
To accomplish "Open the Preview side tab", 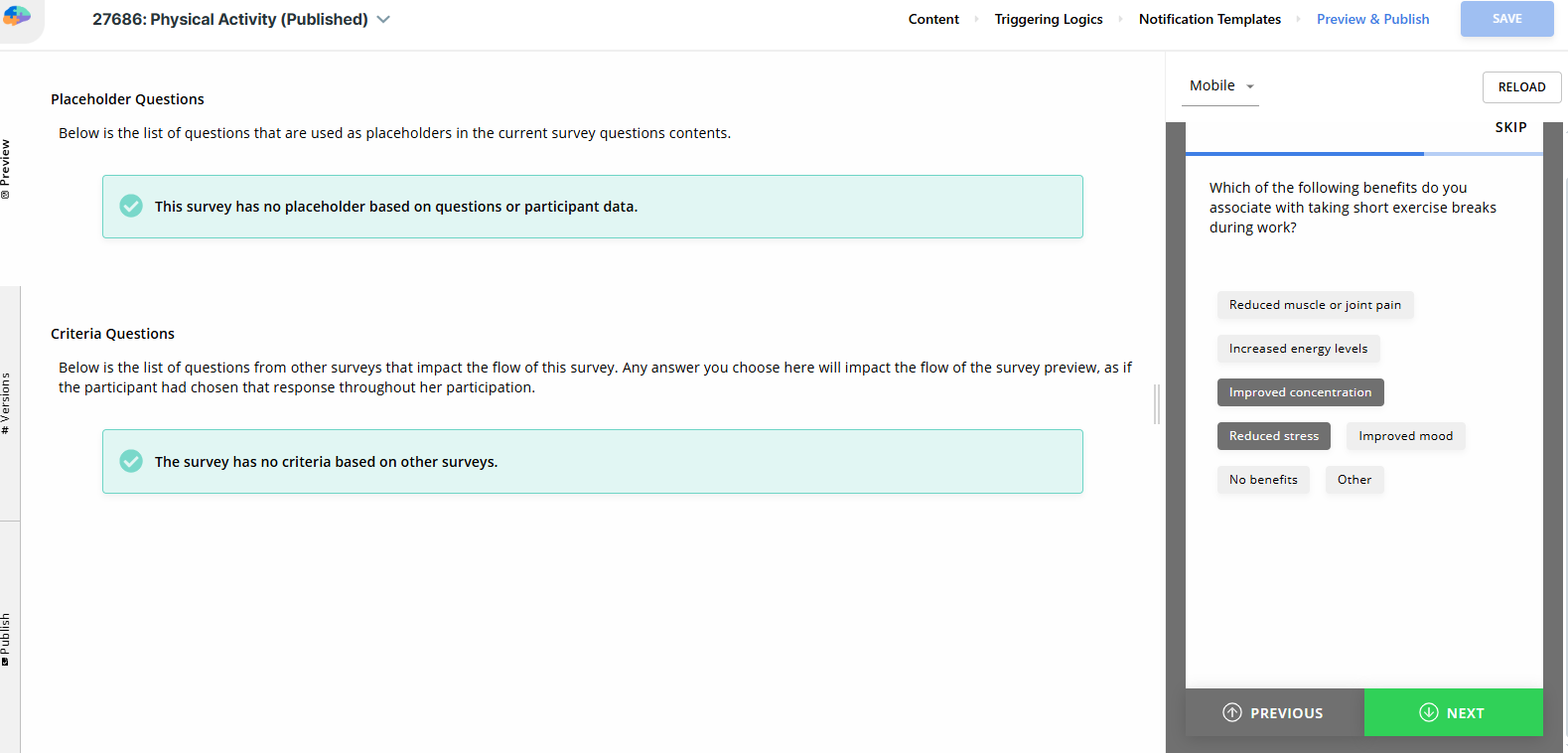I will click(6, 168).
